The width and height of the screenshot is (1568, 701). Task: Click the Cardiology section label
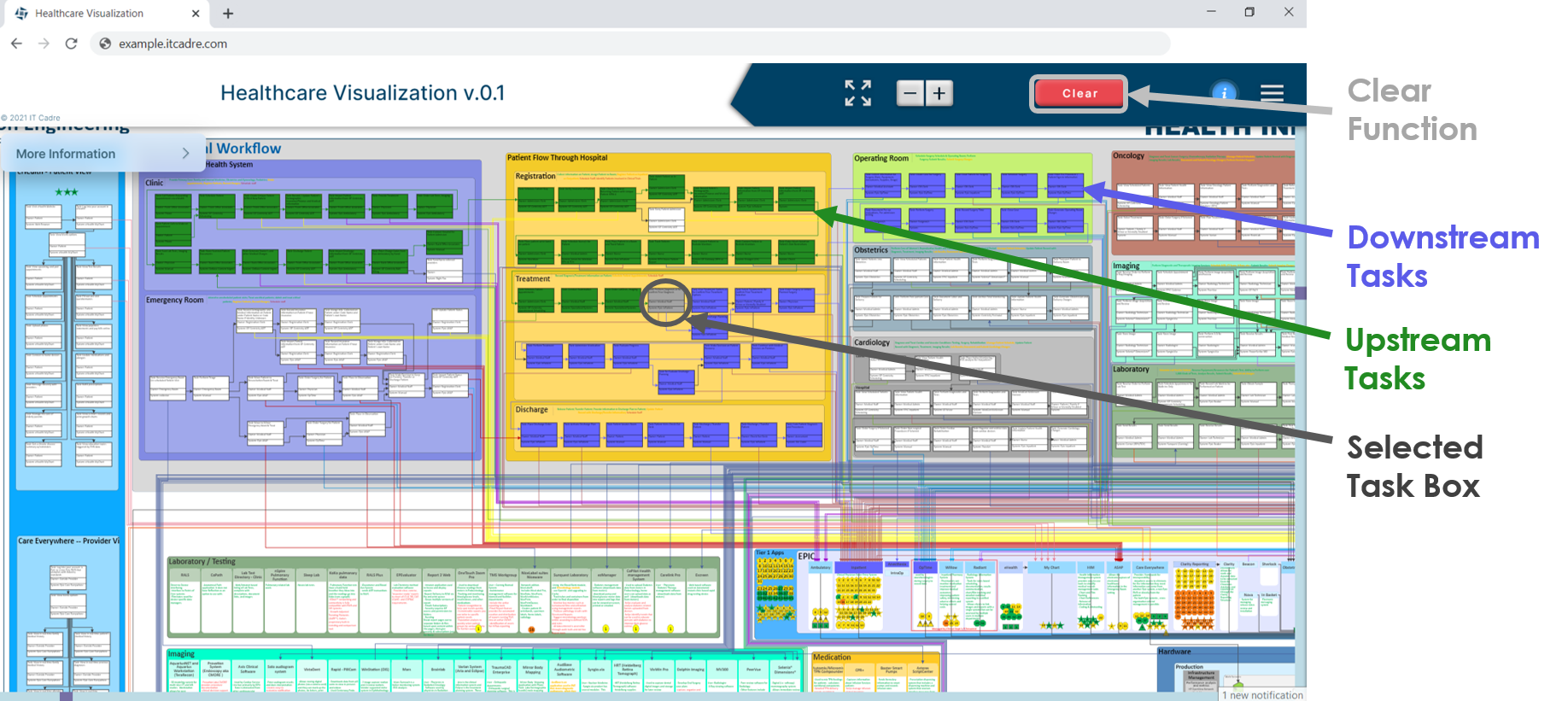[x=872, y=342]
